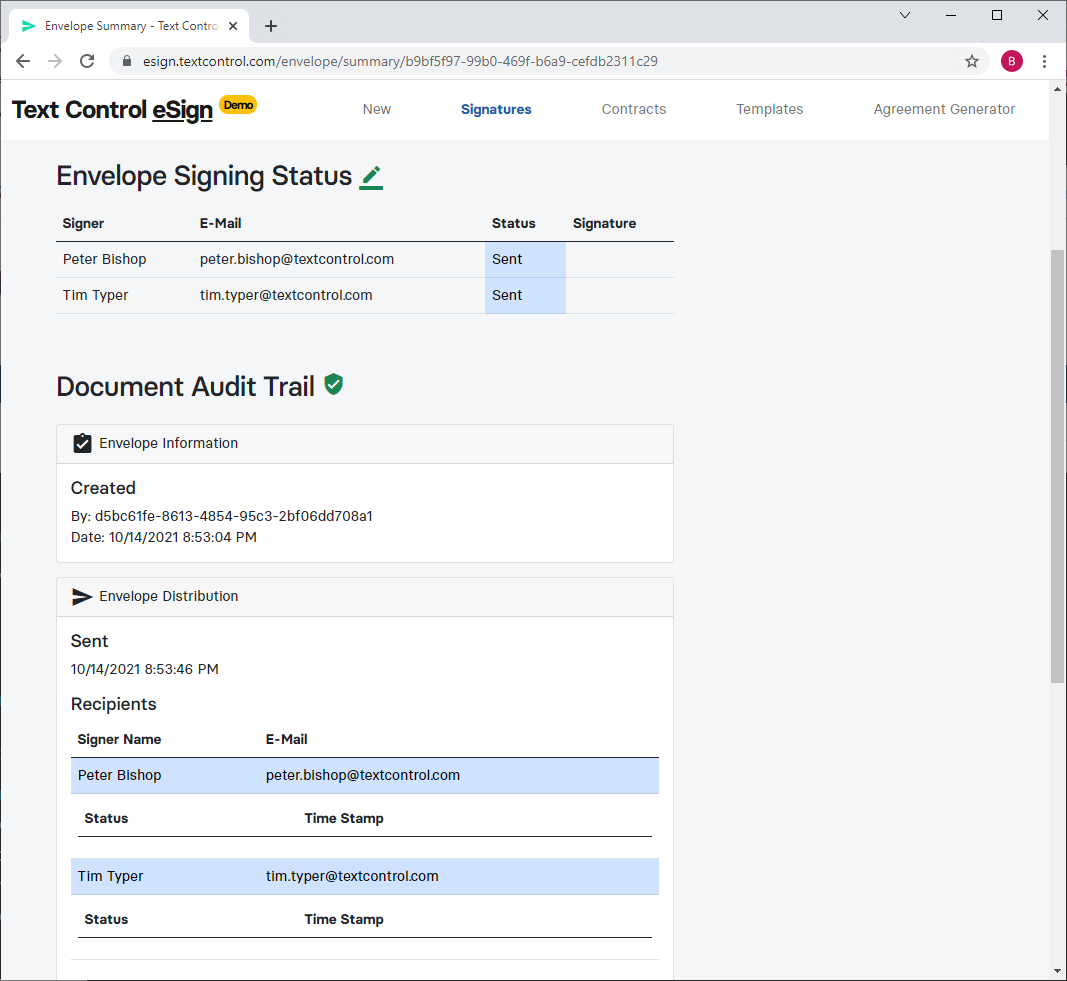Click the site lock security icon

tap(127, 61)
